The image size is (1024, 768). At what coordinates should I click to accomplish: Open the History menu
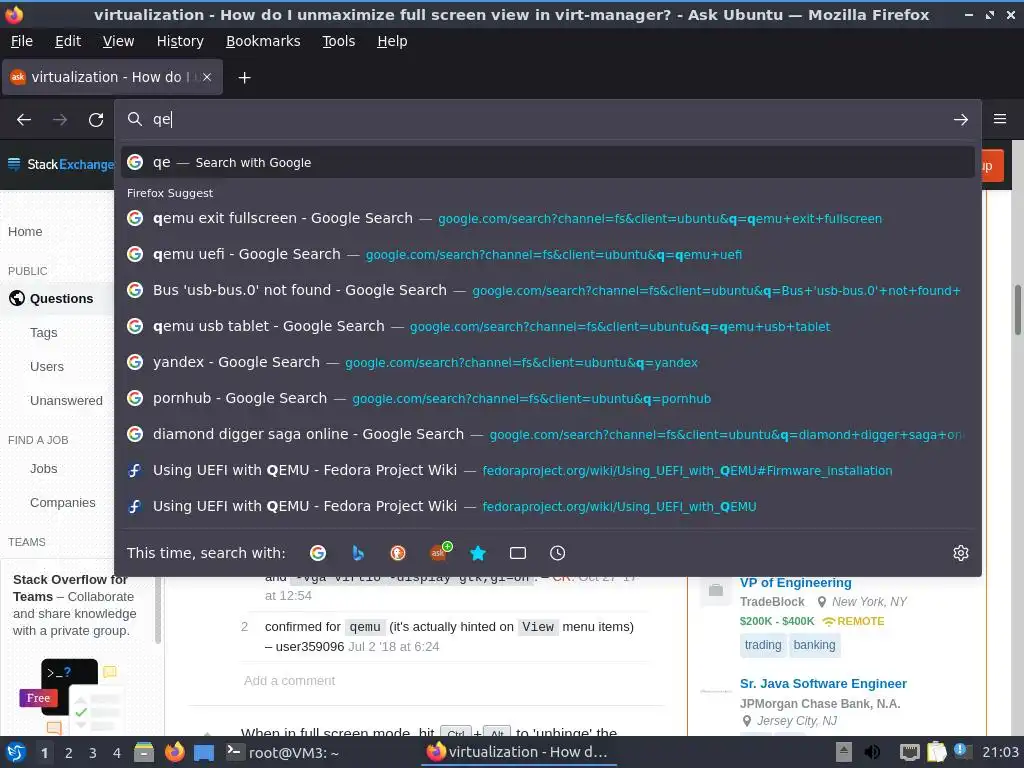180,41
